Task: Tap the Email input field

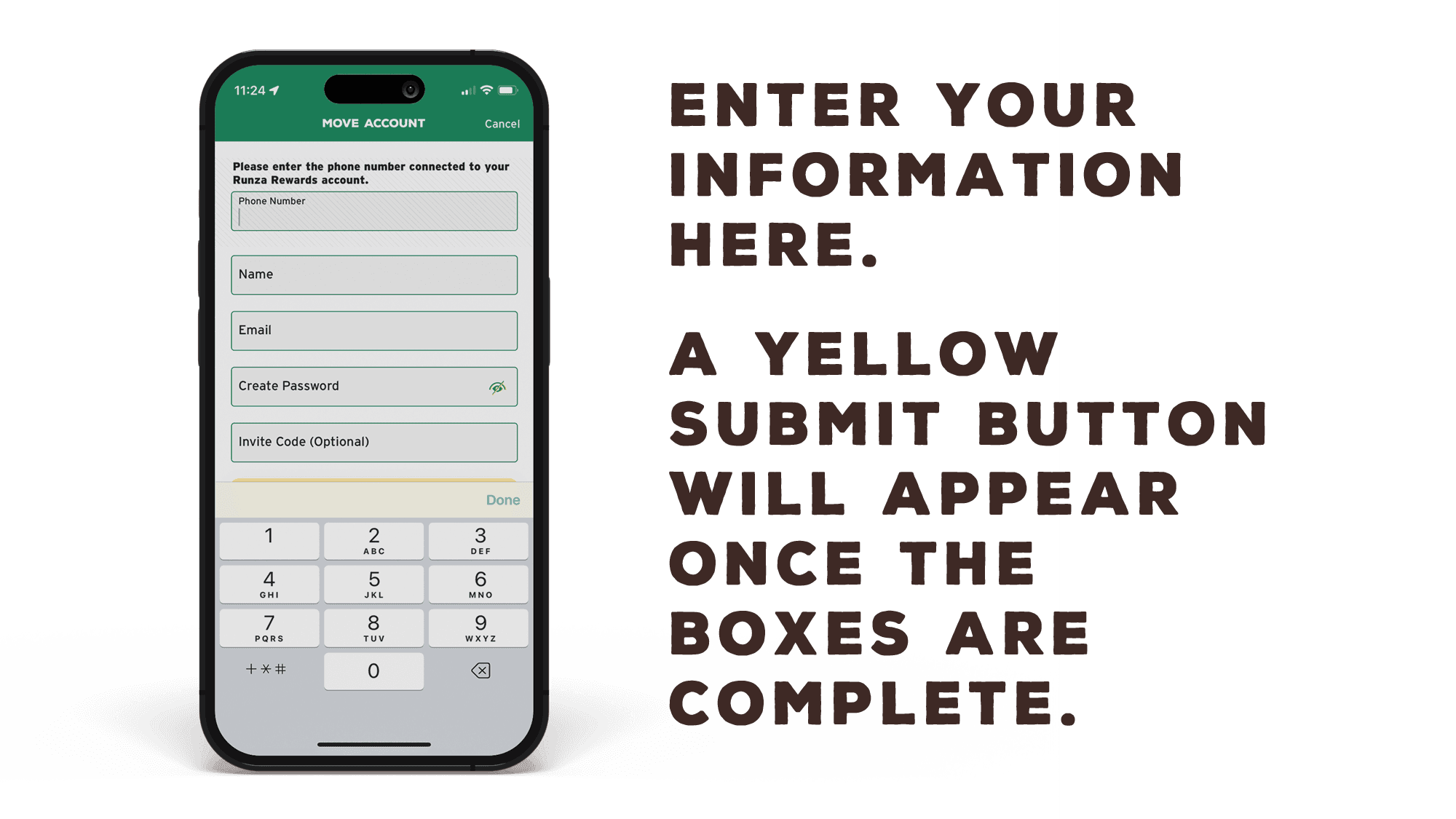Action: 375,330
